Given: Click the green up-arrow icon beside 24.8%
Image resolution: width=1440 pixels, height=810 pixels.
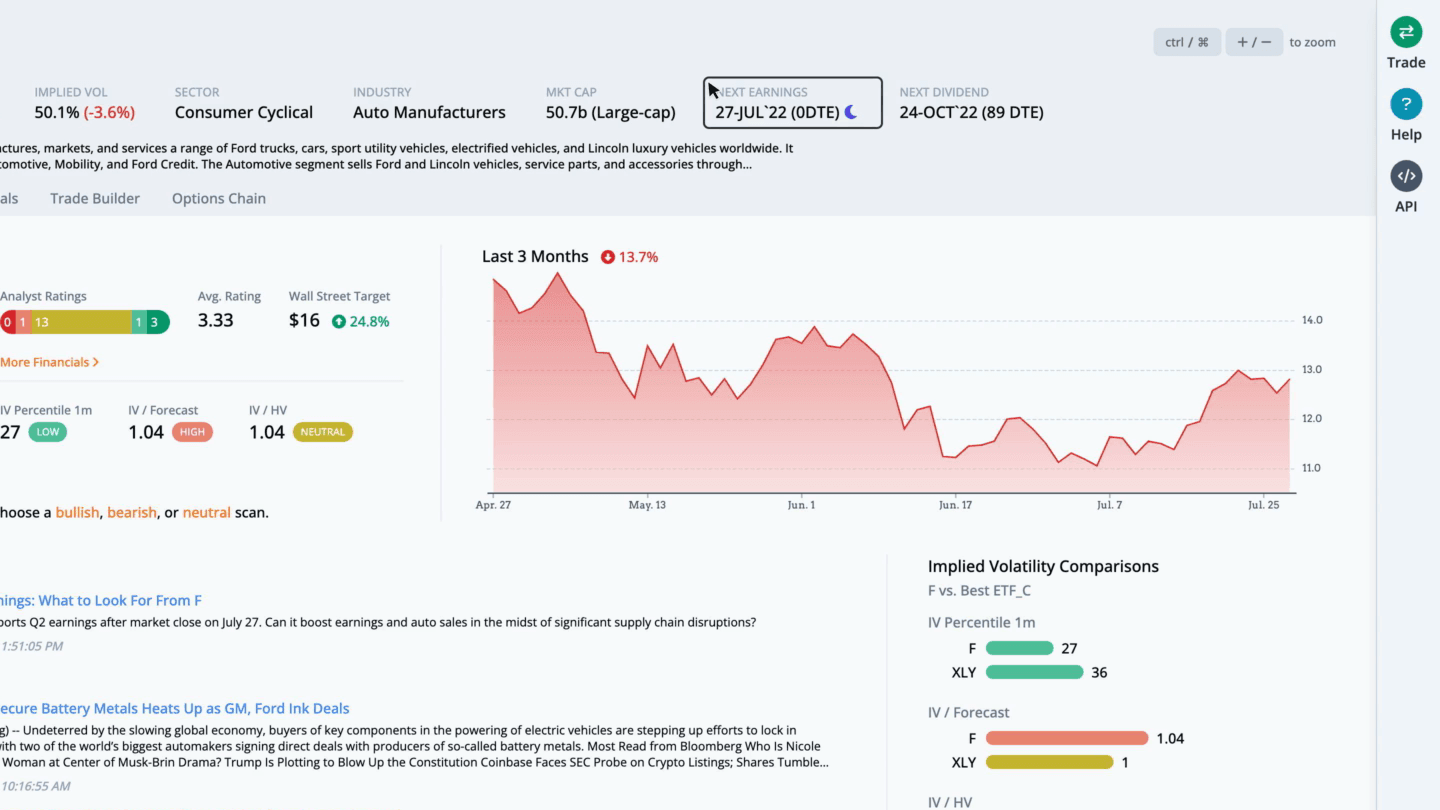Looking at the screenshot, I should click(338, 321).
